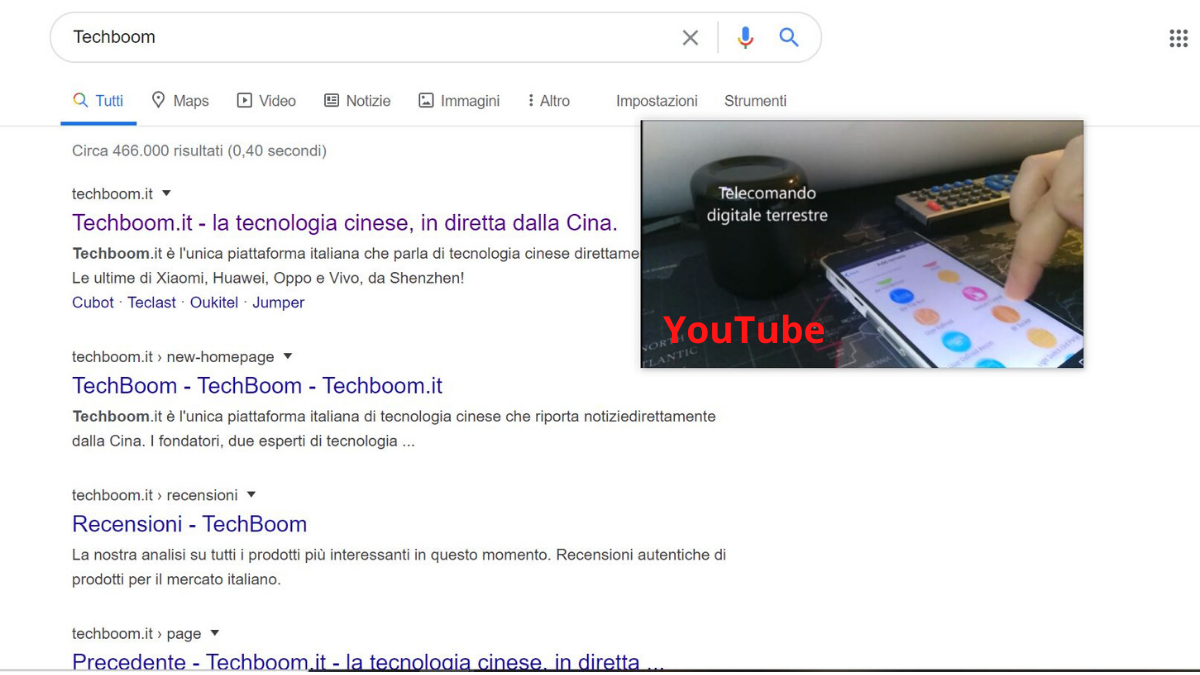Follow the Oukitel sitelink
Screen dimensions: 1200x675
tap(214, 302)
